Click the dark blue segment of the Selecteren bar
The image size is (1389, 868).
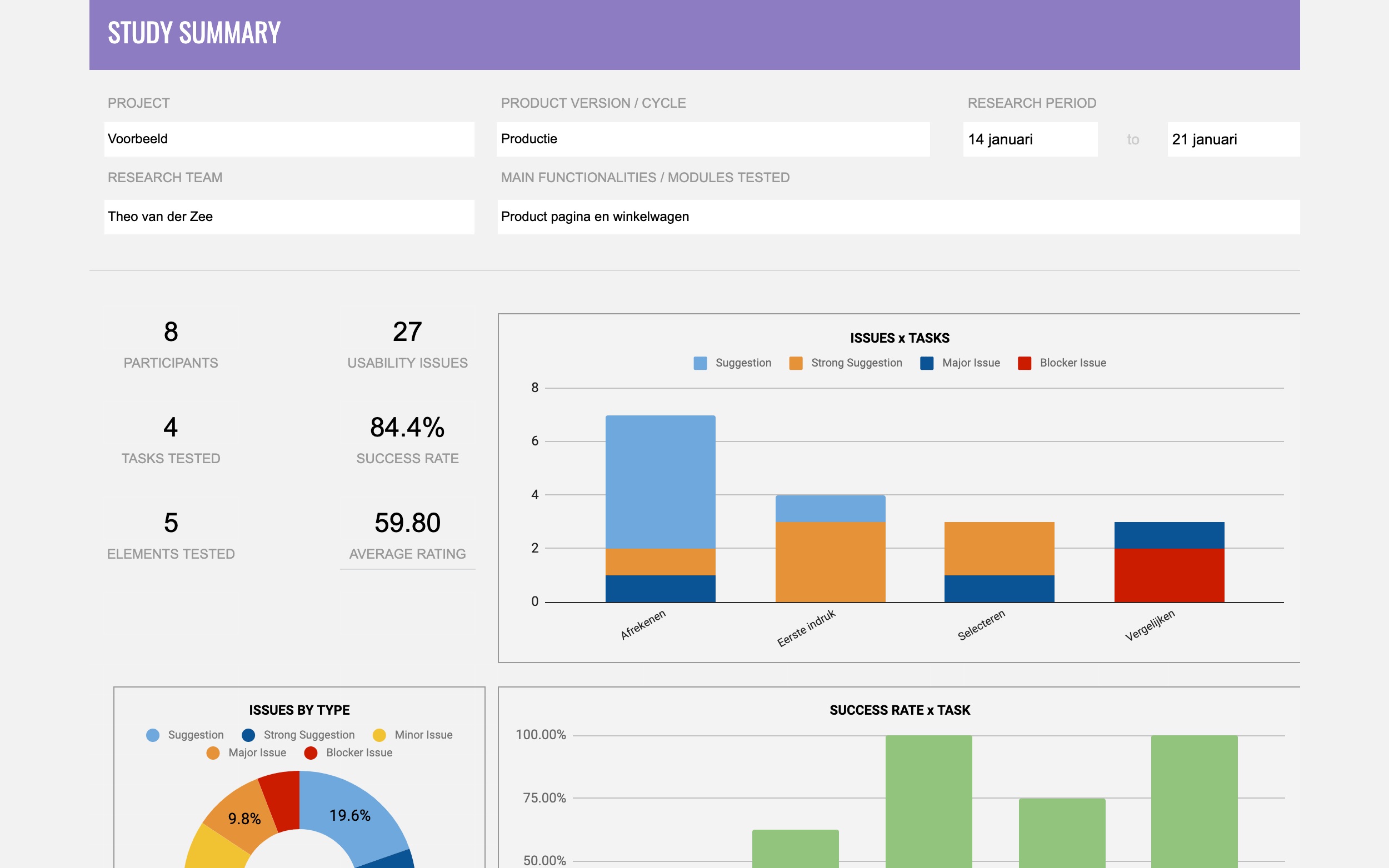(999, 589)
